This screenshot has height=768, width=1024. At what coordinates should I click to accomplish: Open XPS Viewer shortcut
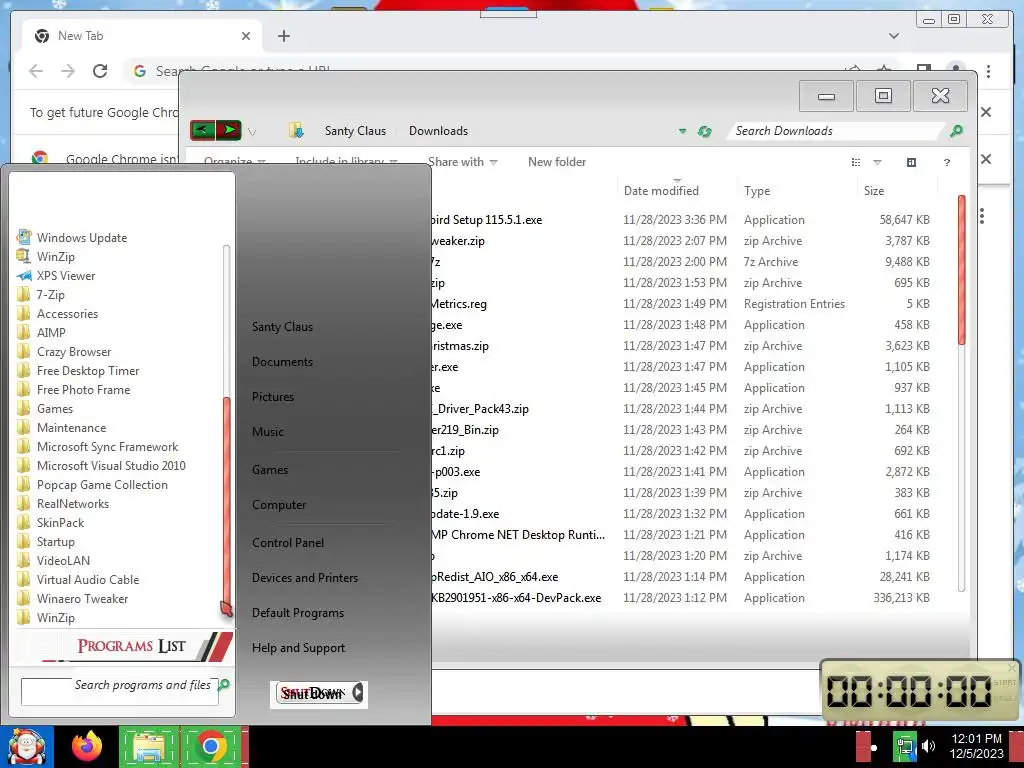point(56,276)
